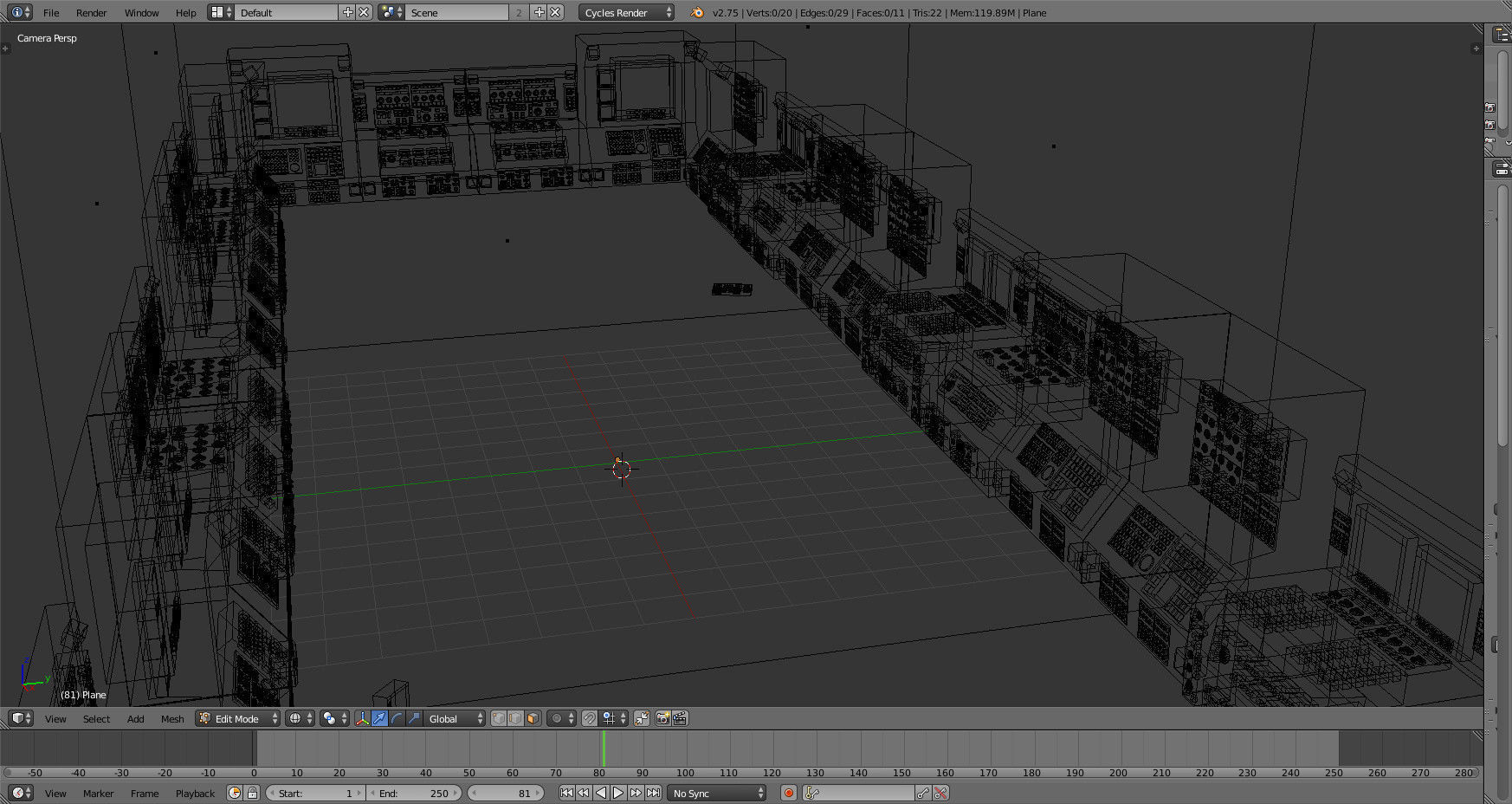The image size is (1512, 804).
Task: Jump to the next keyframe
Action: (636, 793)
